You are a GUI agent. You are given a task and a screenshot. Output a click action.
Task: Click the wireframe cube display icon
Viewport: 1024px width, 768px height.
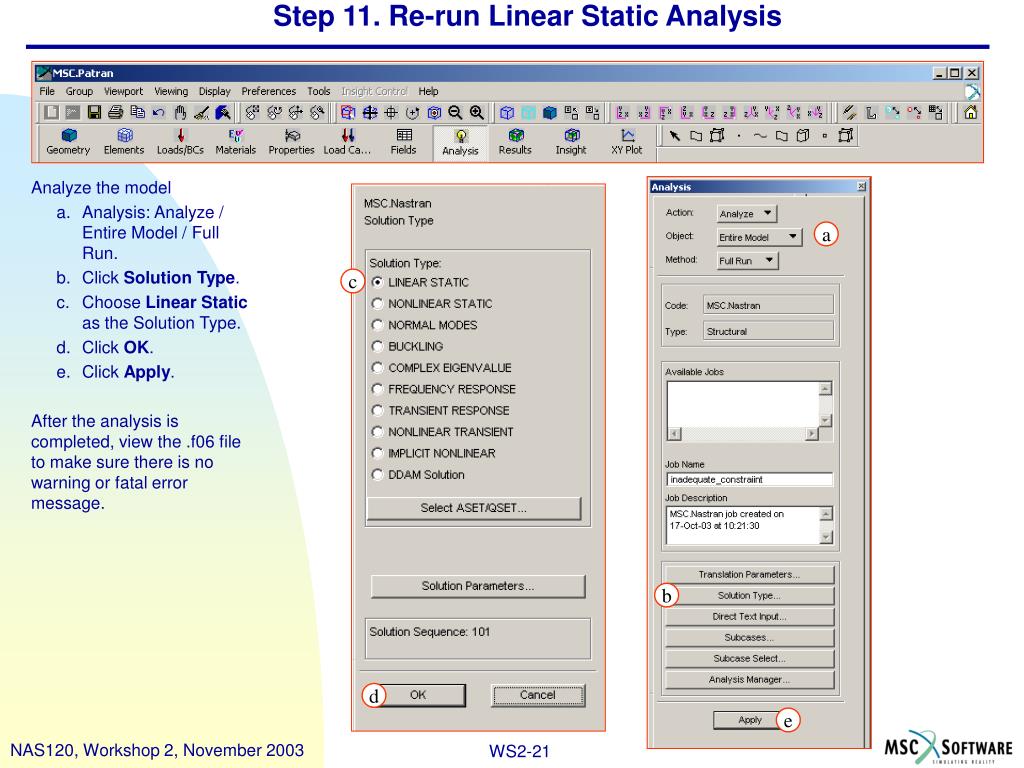pos(507,112)
